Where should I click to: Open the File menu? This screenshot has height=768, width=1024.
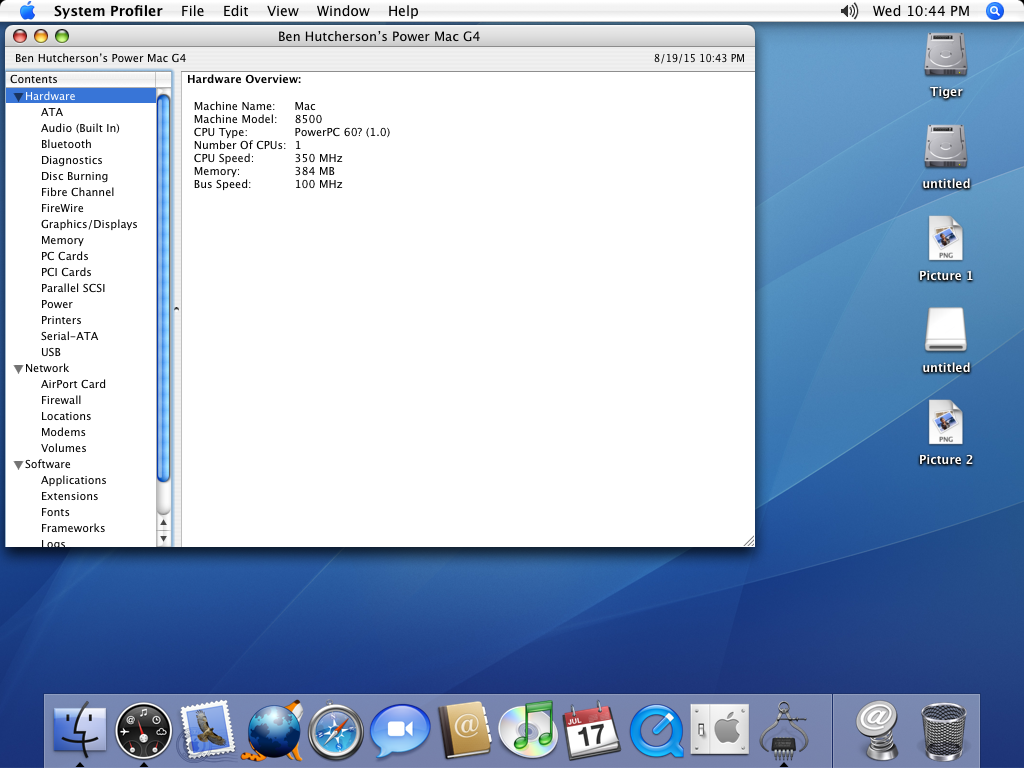click(x=192, y=11)
